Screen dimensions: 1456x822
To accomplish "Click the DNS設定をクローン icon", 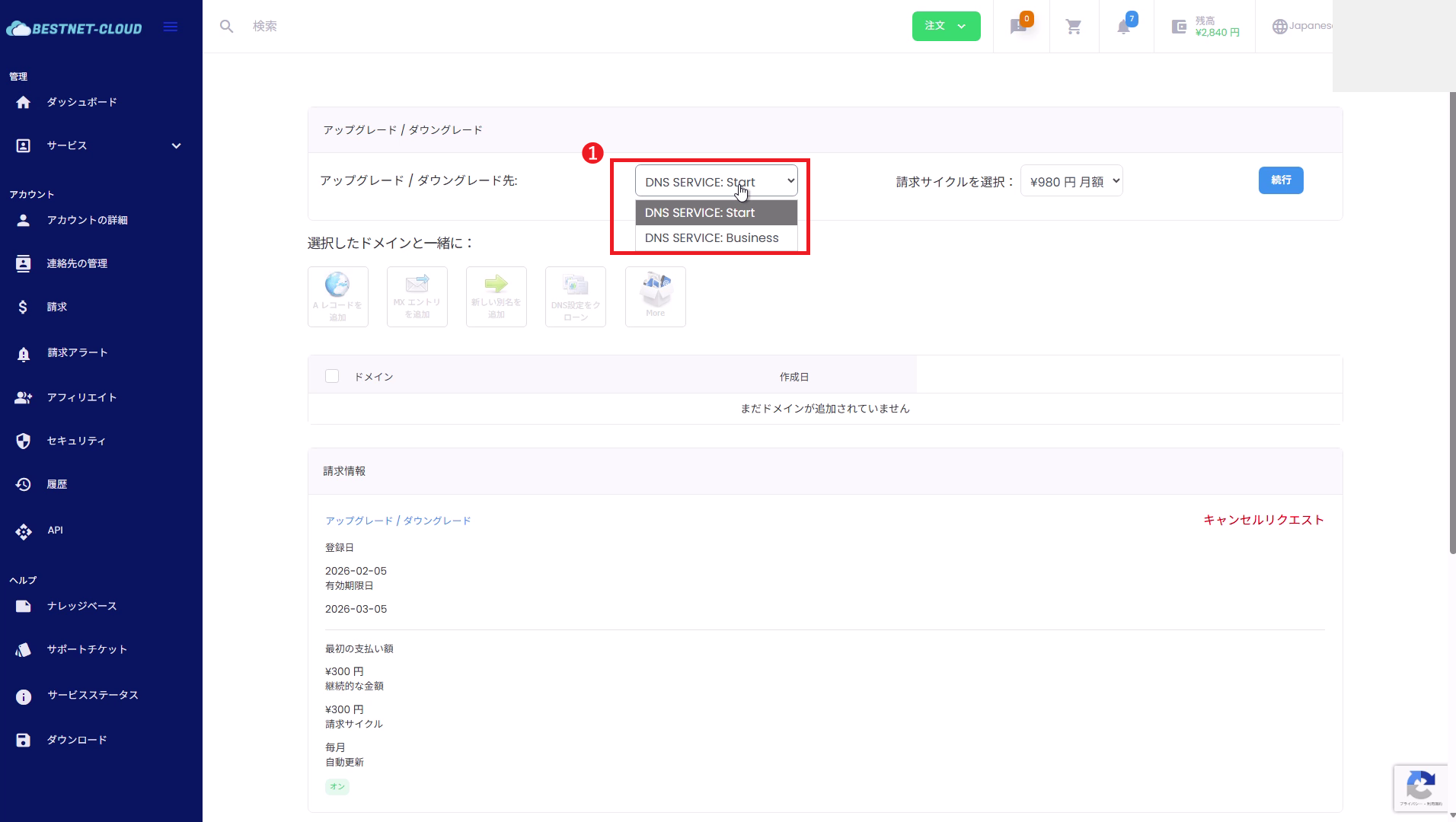I will pos(575,297).
